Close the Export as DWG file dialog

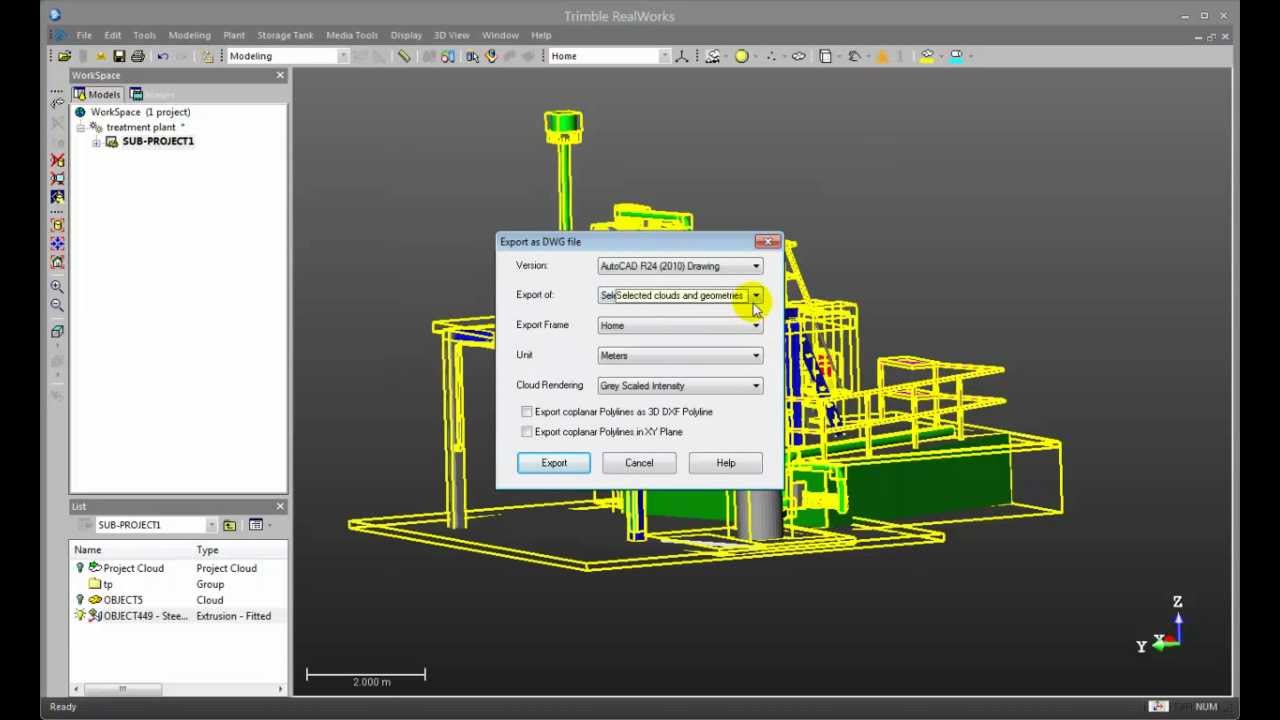(768, 241)
